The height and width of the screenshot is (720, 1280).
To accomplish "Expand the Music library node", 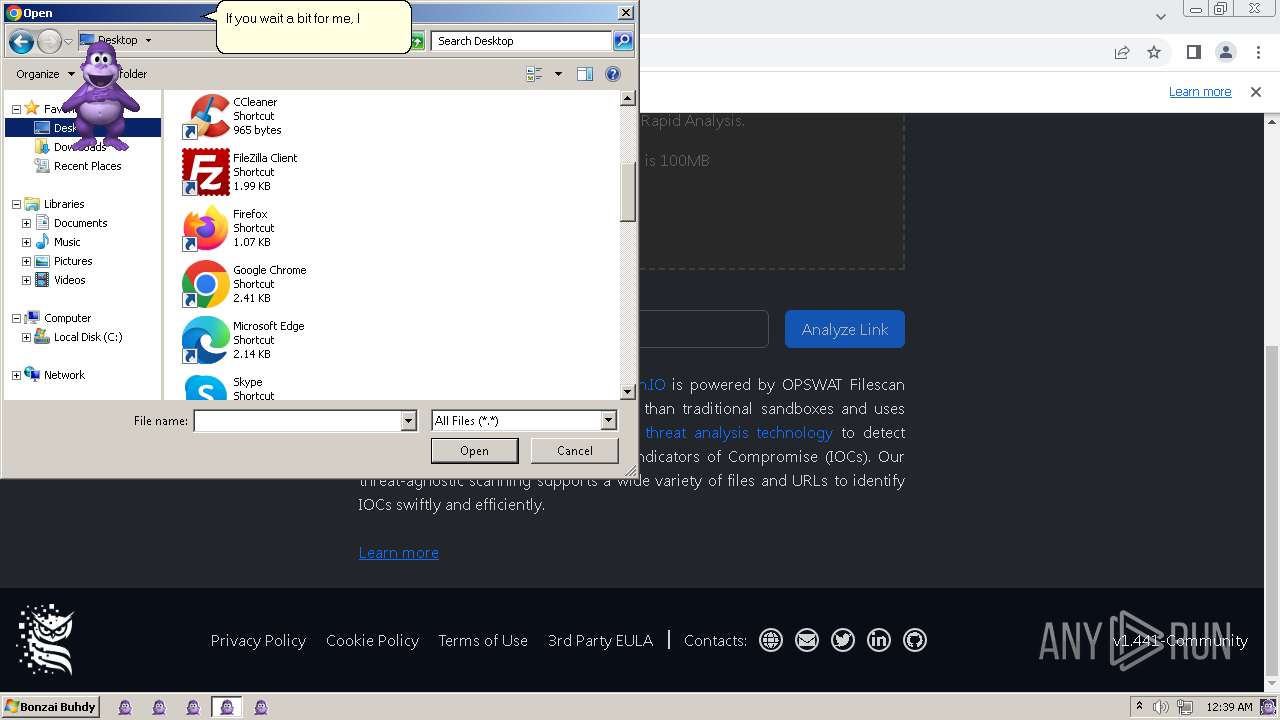I will pyautogui.click(x=26, y=242).
